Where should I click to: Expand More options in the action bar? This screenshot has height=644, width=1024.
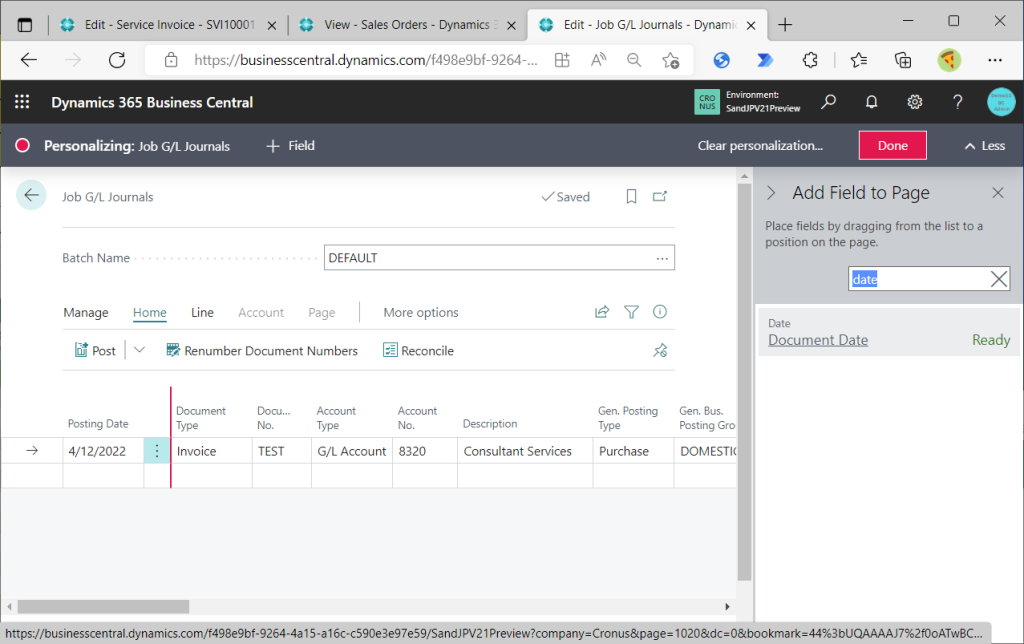point(421,312)
